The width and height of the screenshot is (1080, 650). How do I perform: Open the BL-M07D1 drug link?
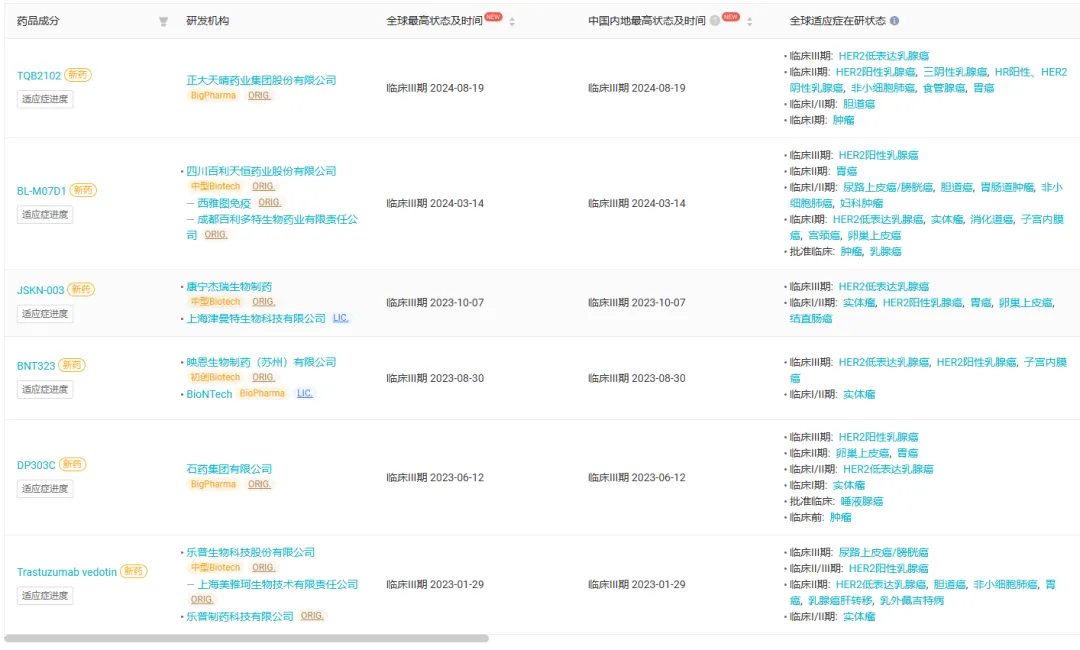[41, 191]
